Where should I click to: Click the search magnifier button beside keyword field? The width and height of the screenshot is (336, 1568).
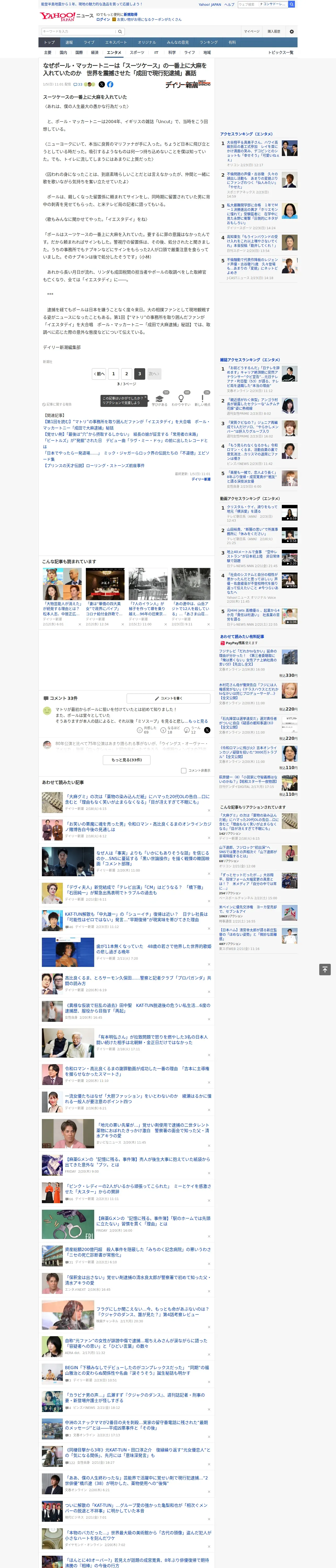coord(120,32)
